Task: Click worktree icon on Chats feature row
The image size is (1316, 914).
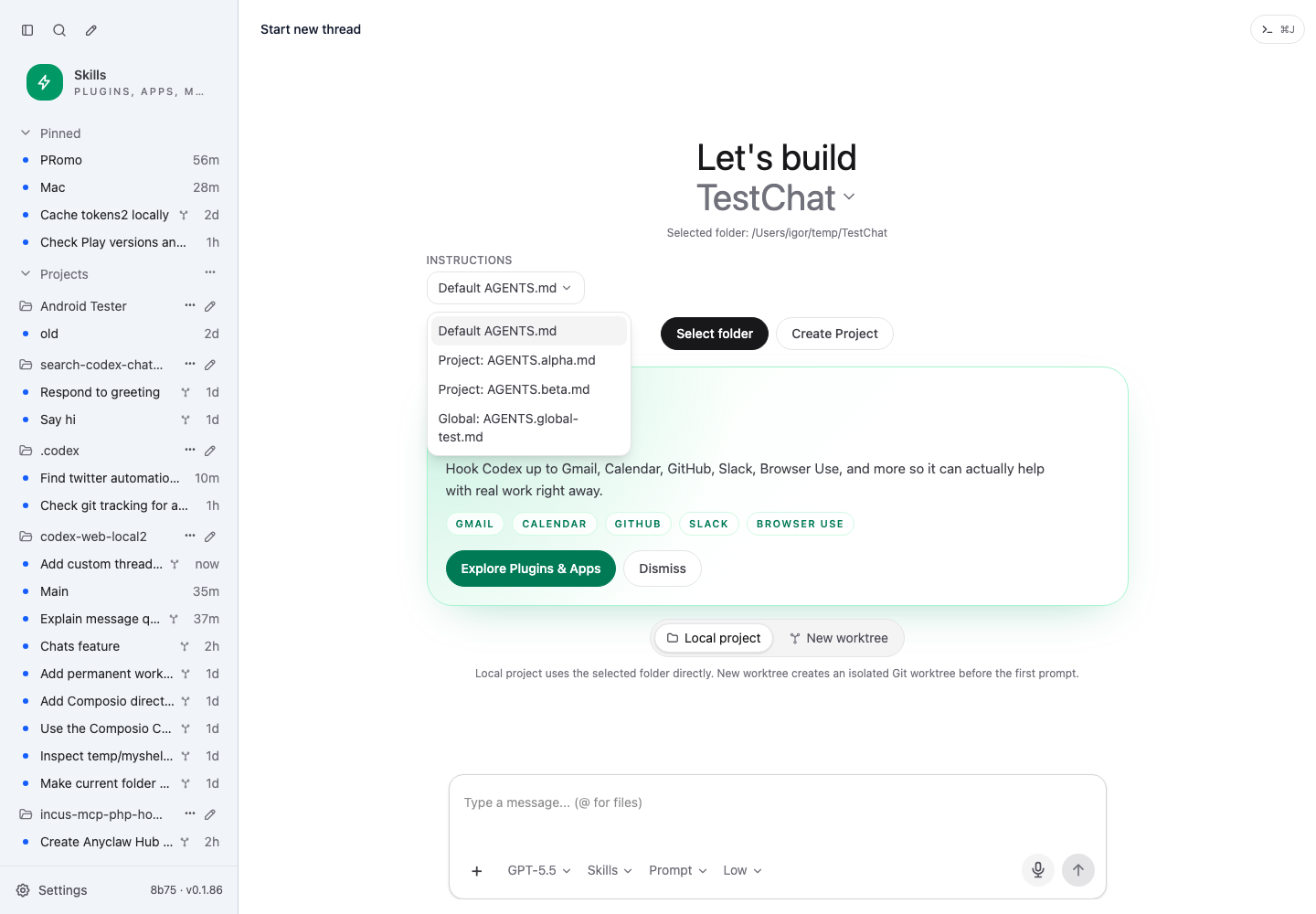Action: point(185,646)
